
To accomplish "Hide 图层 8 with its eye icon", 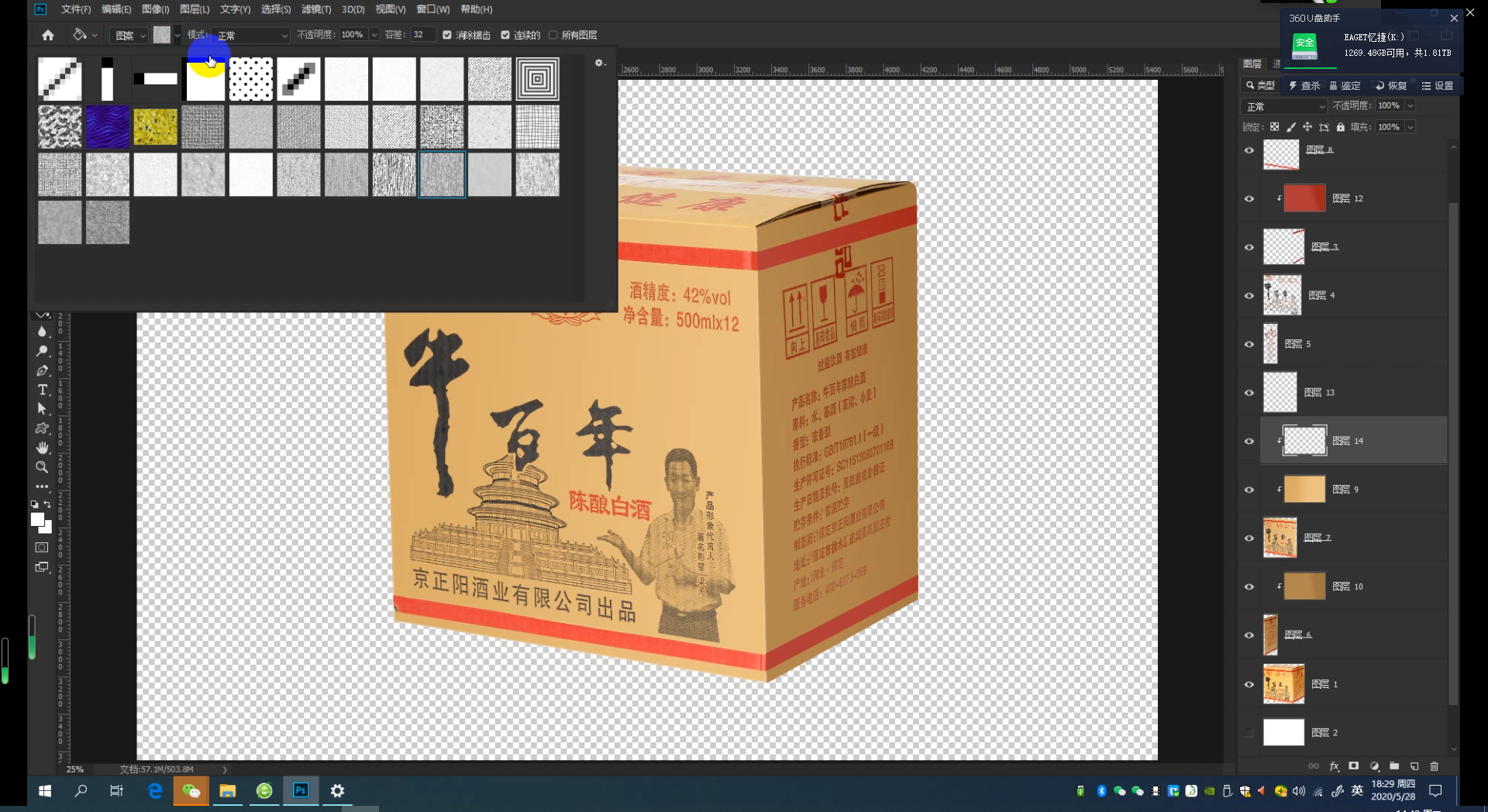I will pyautogui.click(x=1249, y=150).
